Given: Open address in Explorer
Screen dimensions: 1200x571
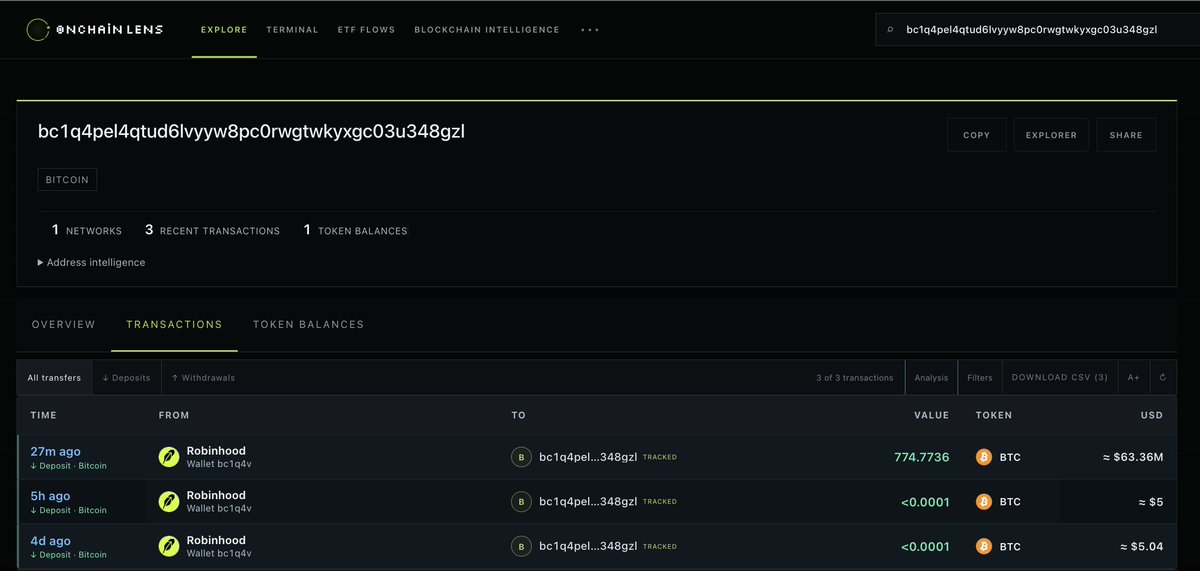Looking at the screenshot, I should [x=1051, y=135].
